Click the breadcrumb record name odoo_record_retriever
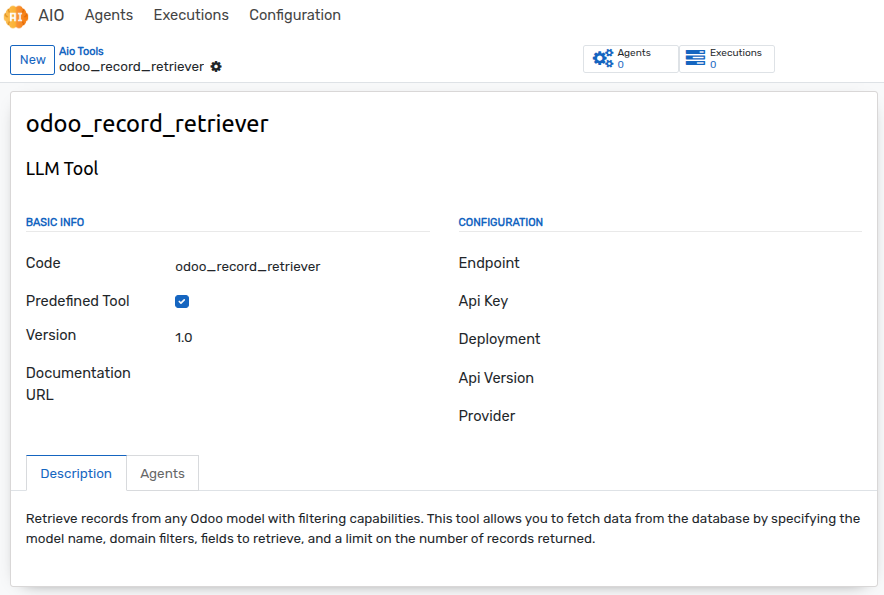The height and width of the screenshot is (595, 884). coord(131,67)
